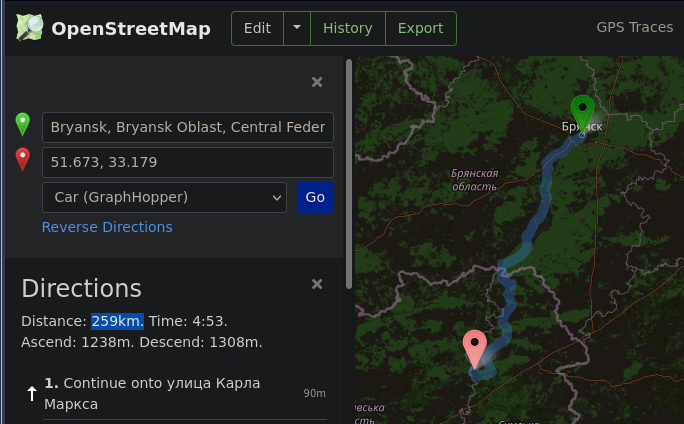Image resolution: width=684 pixels, height=424 pixels.
Task: Close the Directions panel
Action: [x=317, y=285]
